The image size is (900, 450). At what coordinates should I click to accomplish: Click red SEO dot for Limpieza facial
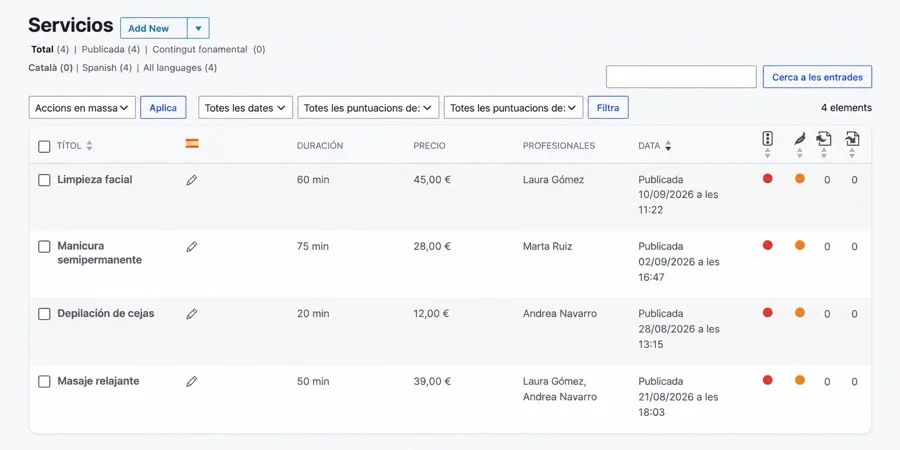point(767,179)
